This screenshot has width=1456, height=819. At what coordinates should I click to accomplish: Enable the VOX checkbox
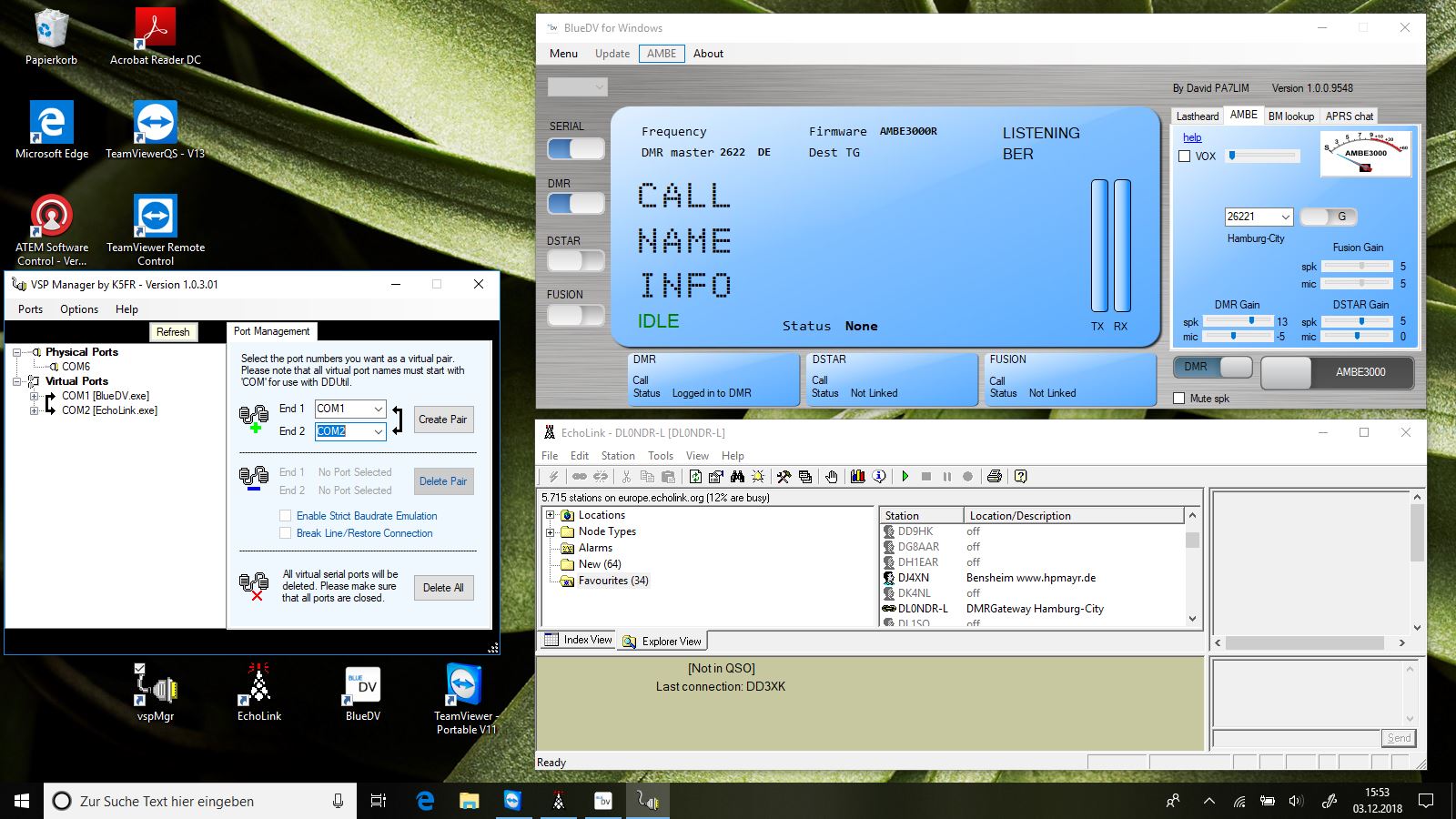tap(1185, 157)
